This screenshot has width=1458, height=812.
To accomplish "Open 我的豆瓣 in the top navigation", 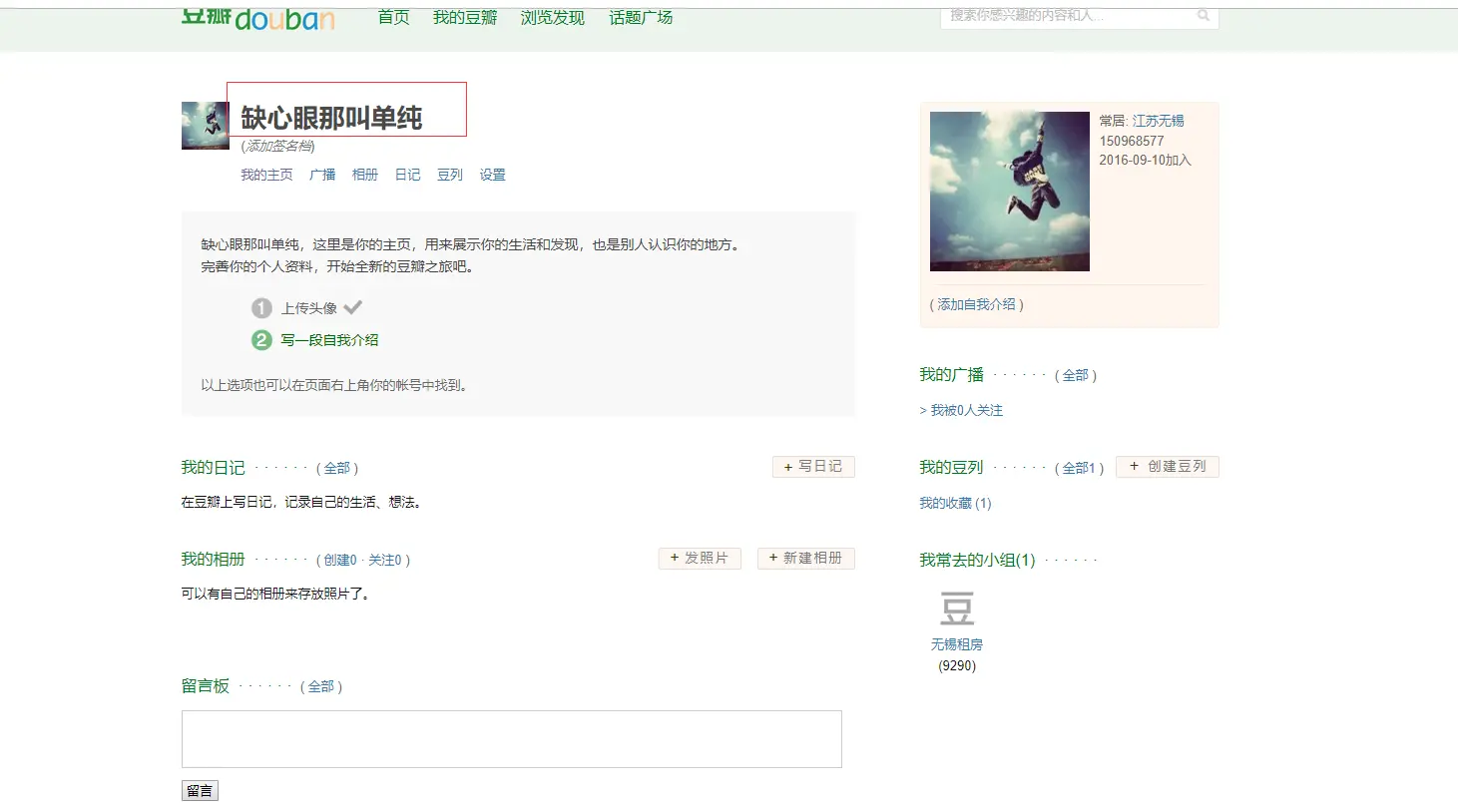I will point(465,18).
